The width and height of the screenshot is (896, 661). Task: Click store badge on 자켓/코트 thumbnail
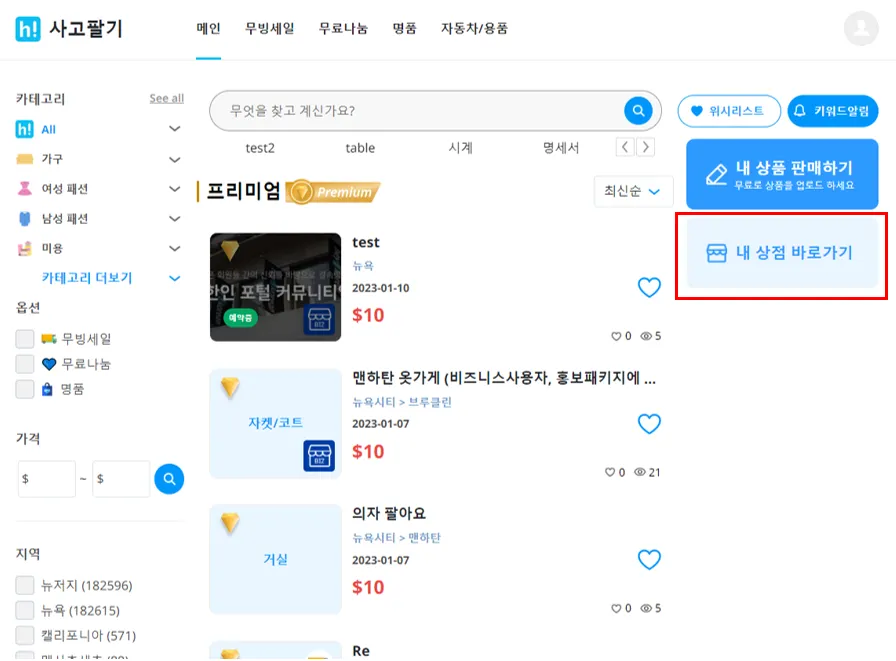click(x=319, y=455)
